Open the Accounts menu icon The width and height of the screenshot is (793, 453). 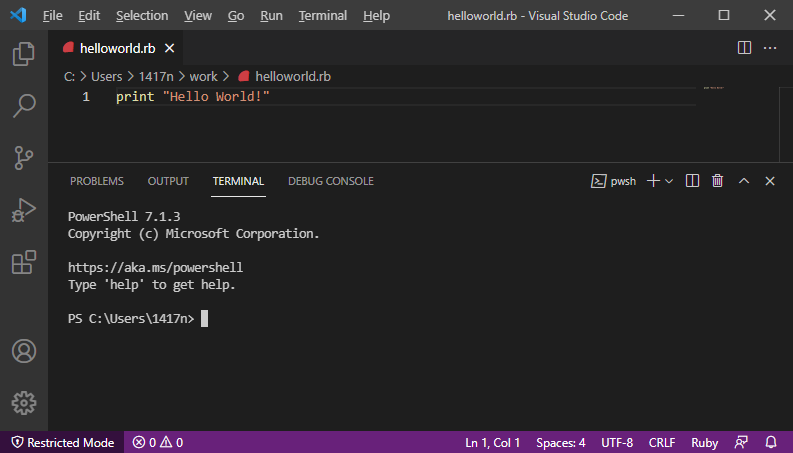coord(23,351)
